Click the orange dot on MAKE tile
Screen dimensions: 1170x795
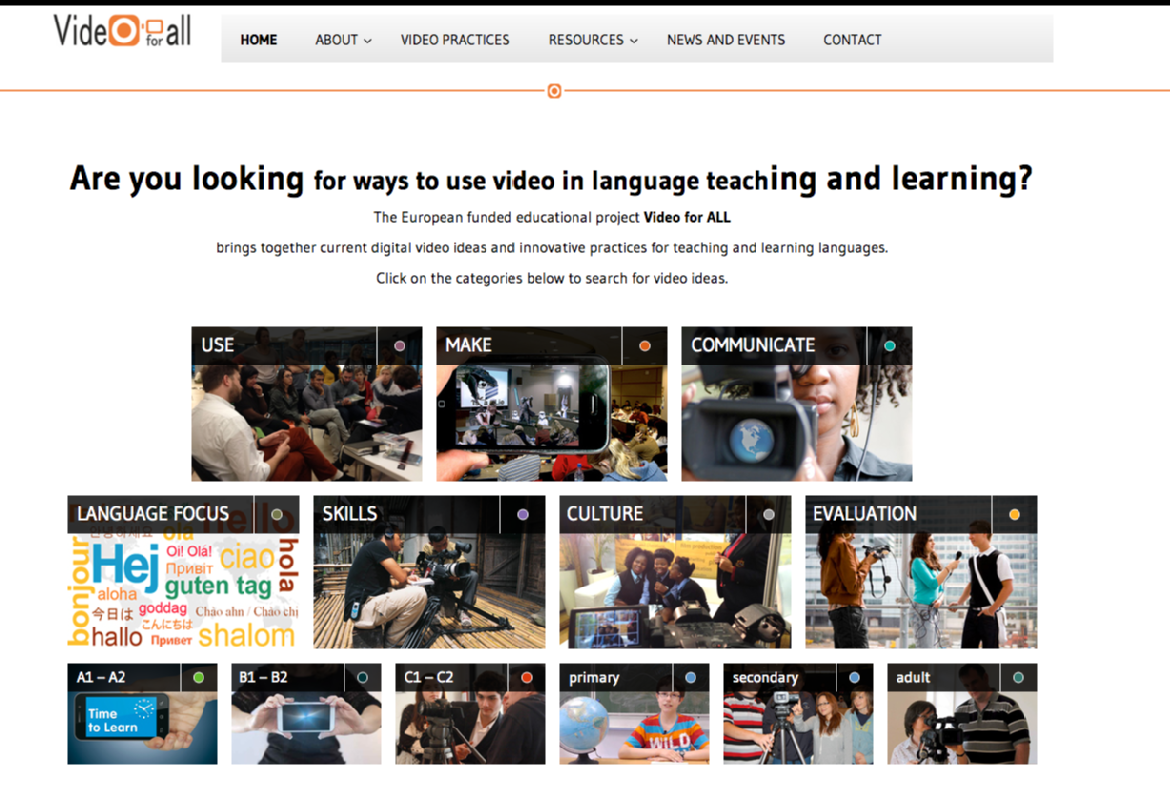tap(645, 346)
